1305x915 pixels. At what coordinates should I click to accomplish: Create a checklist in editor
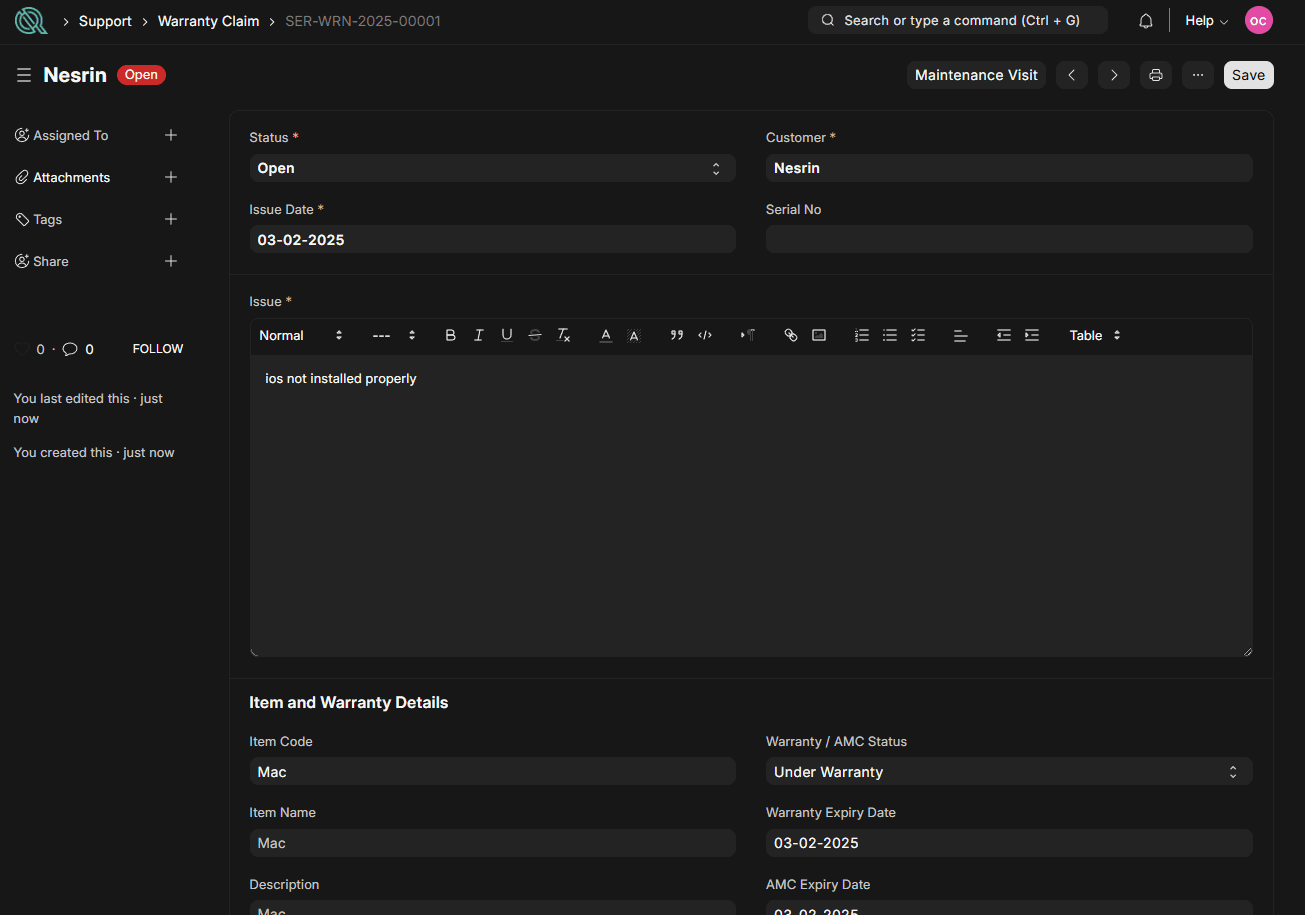[x=918, y=335]
